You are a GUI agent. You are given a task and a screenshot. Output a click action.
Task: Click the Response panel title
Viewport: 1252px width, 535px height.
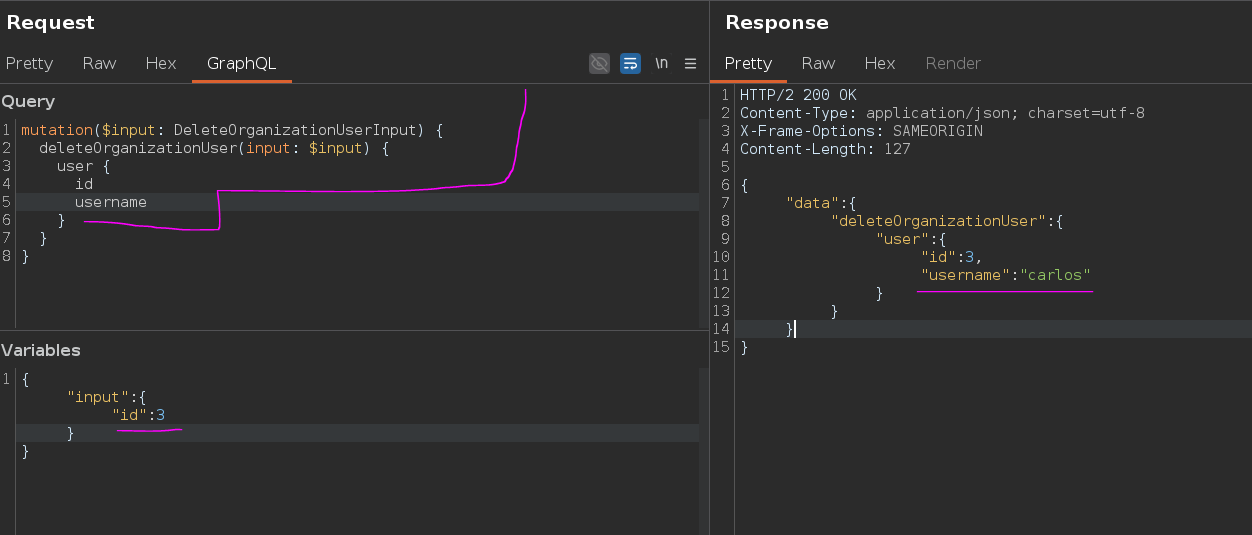pos(777,22)
